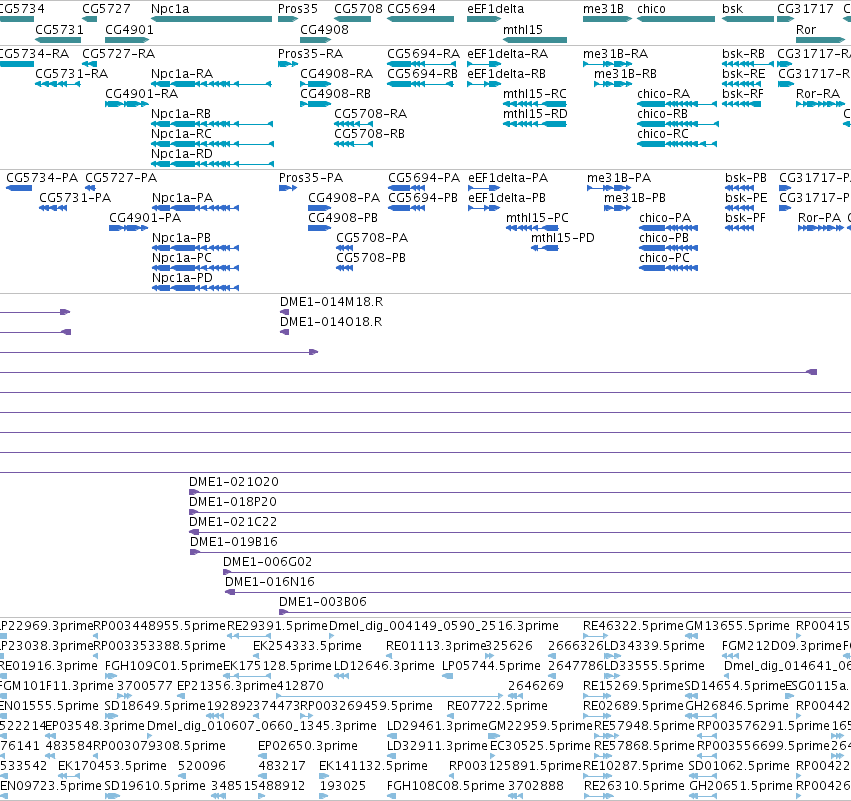This screenshot has height=801, width=851.
Task: Select the CG5694 gene glyph
Action: pos(420,19)
